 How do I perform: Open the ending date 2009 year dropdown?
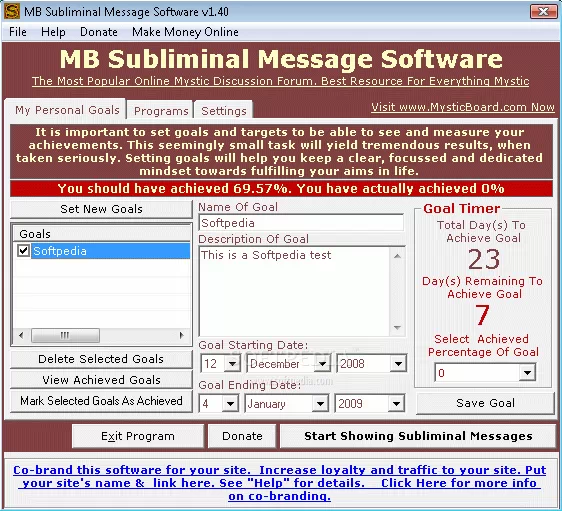(x=396, y=404)
